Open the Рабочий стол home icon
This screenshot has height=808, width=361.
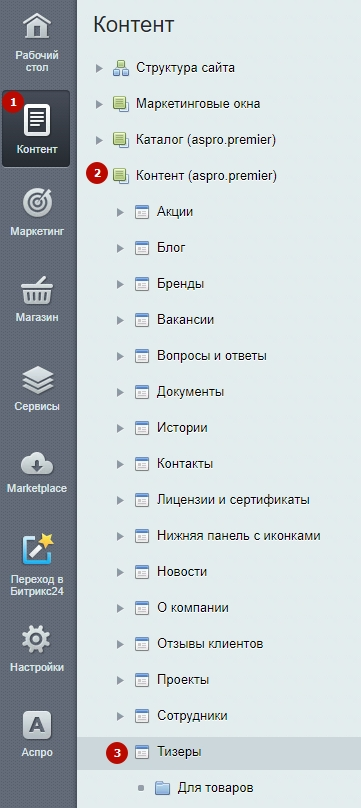pos(37,25)
